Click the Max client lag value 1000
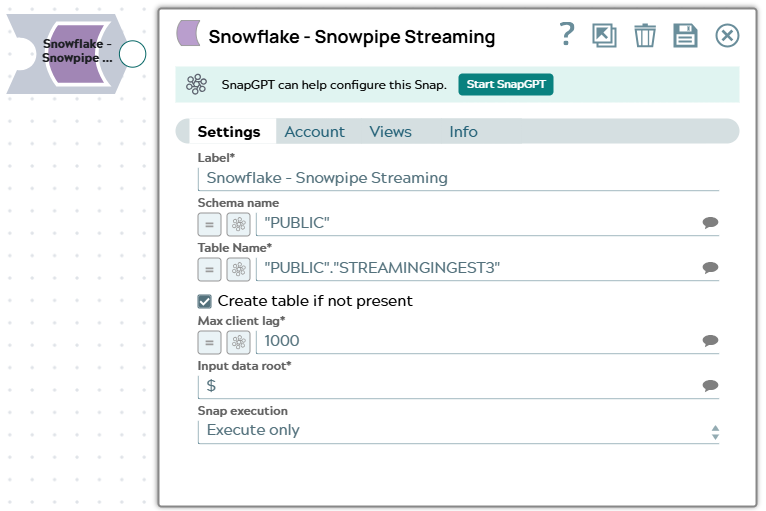766x511 pixels. click(x=282, y=341)
